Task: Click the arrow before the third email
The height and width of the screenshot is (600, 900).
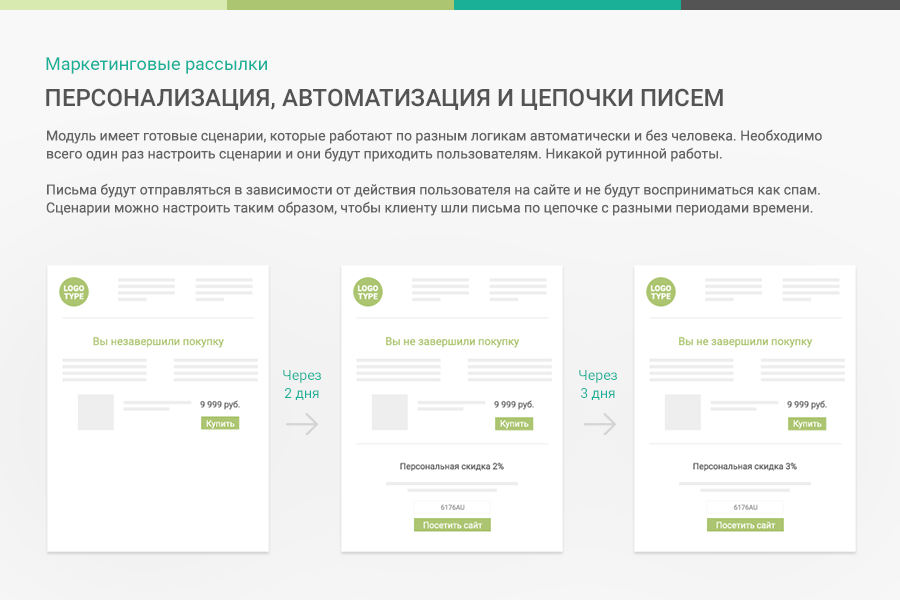Action: coord(600,423)
